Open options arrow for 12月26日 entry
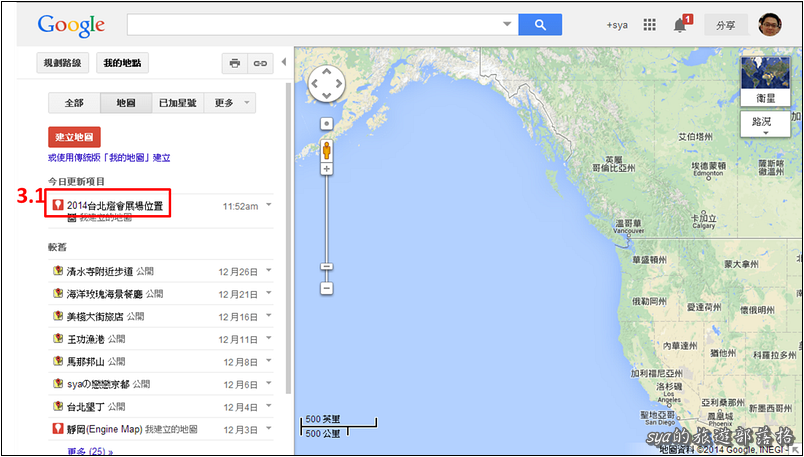This screenshot has width=804, height=457. [x=269, y=270]
